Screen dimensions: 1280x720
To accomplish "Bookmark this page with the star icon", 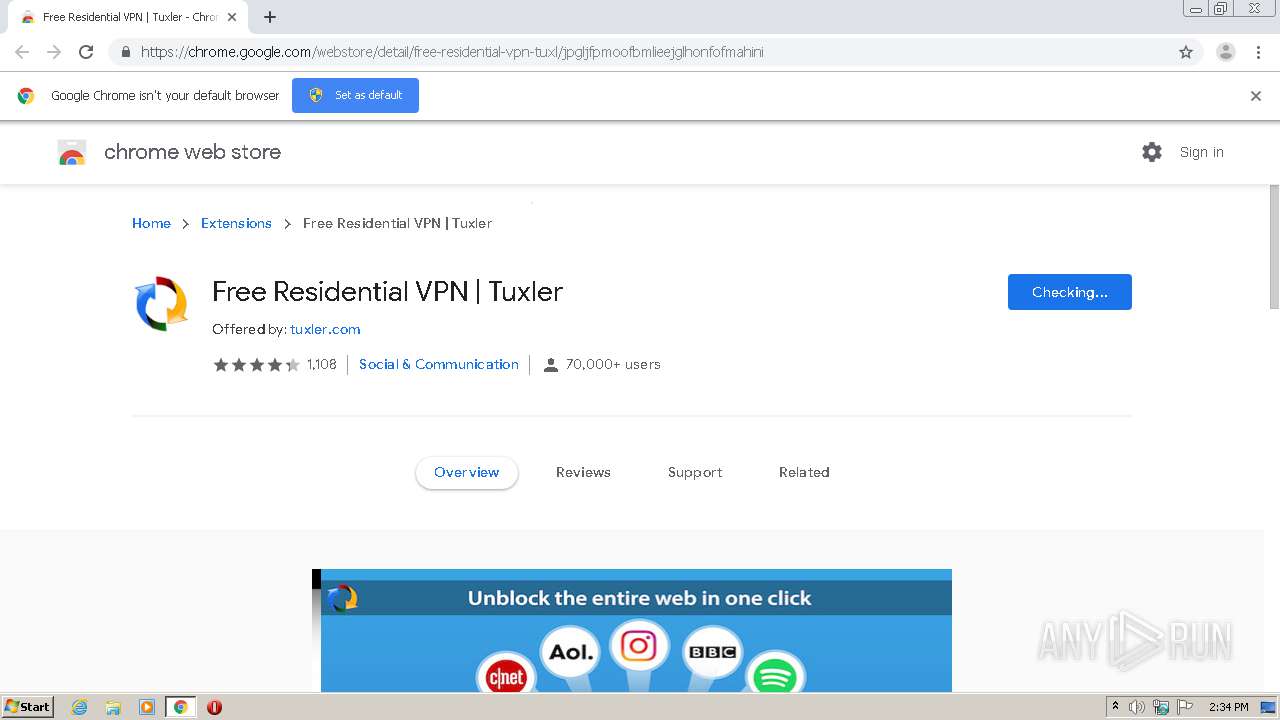I will 1186,52.
